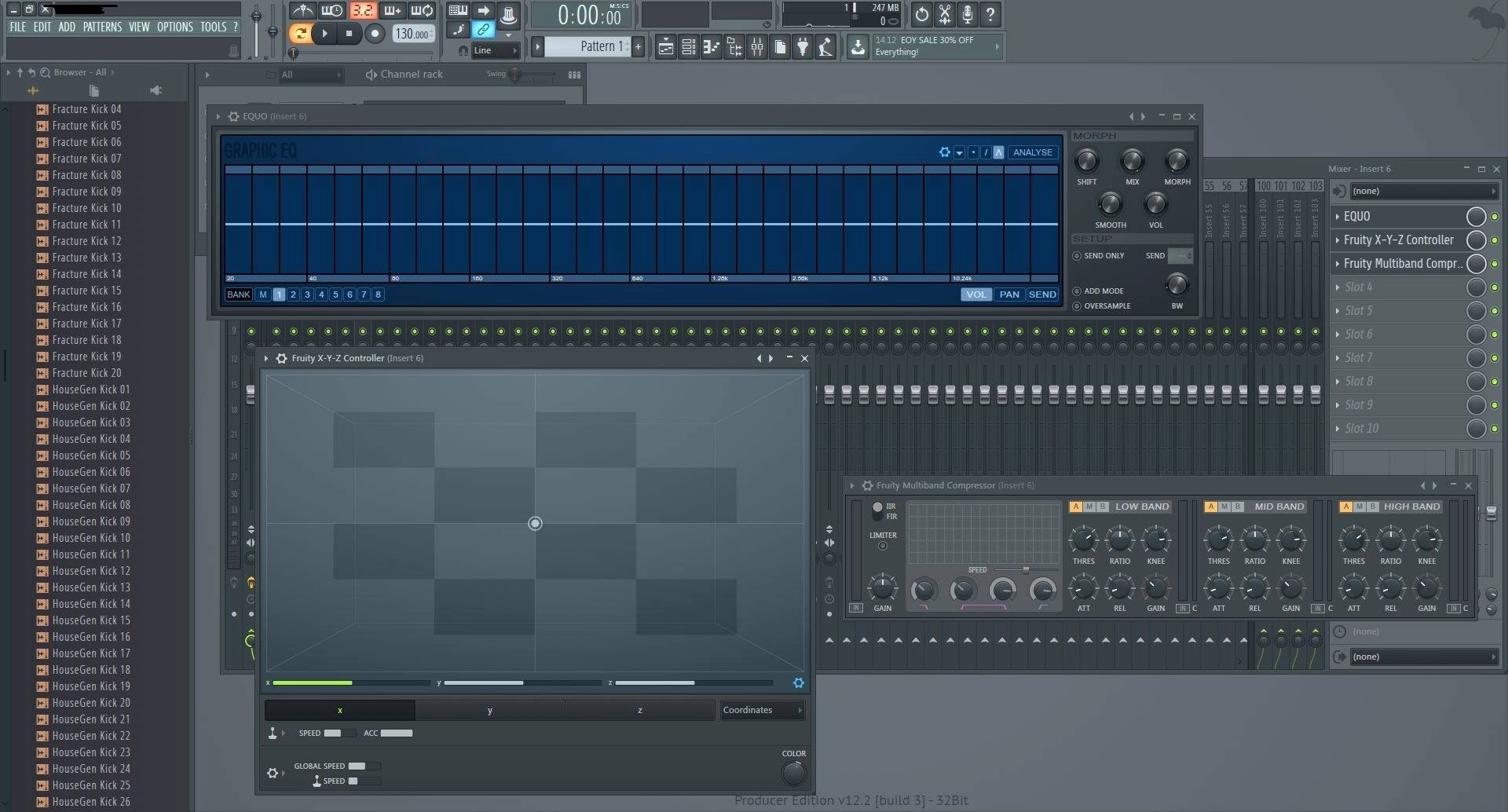Screen dimensions: 1508x812
Task: Open the View playlist icon
Action: pos(665,47)
